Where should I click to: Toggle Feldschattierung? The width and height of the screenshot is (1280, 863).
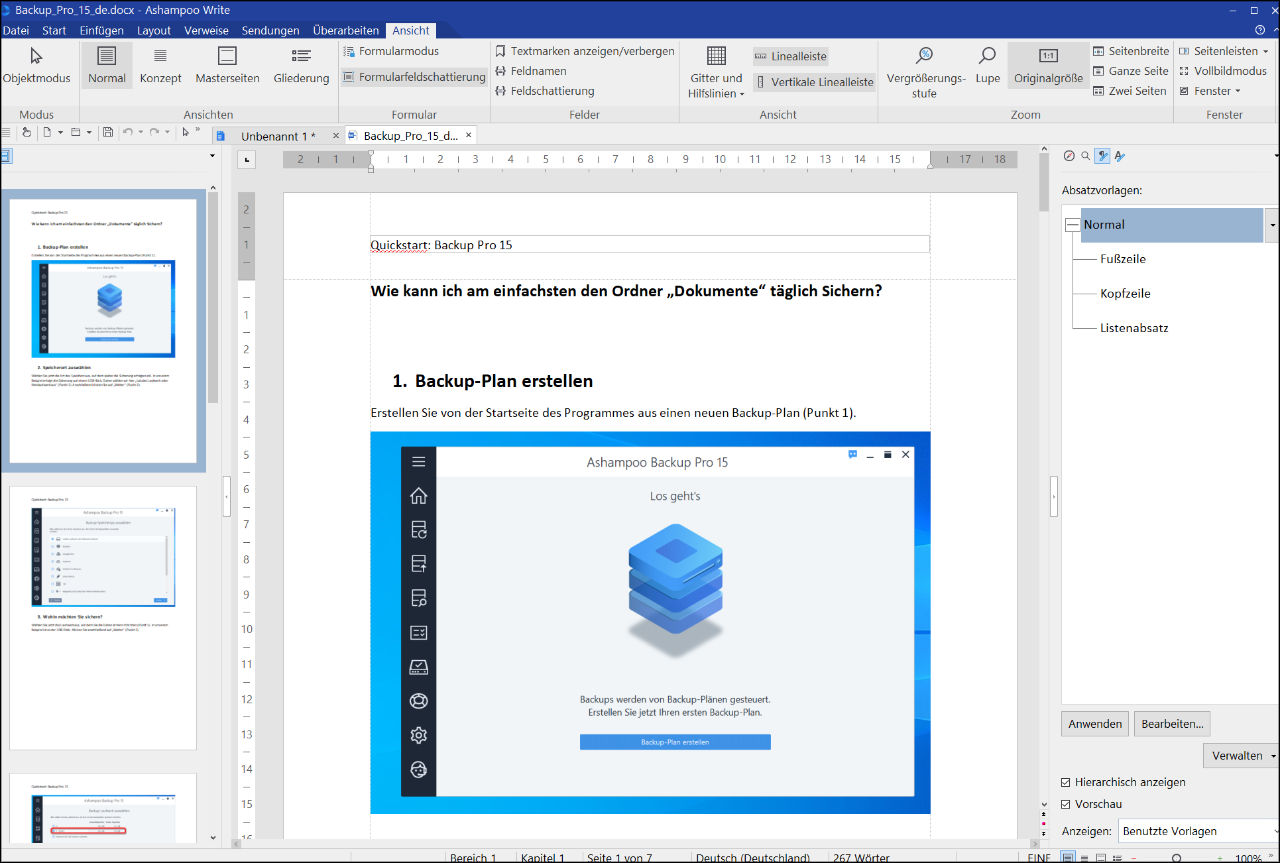pos(545,91)
